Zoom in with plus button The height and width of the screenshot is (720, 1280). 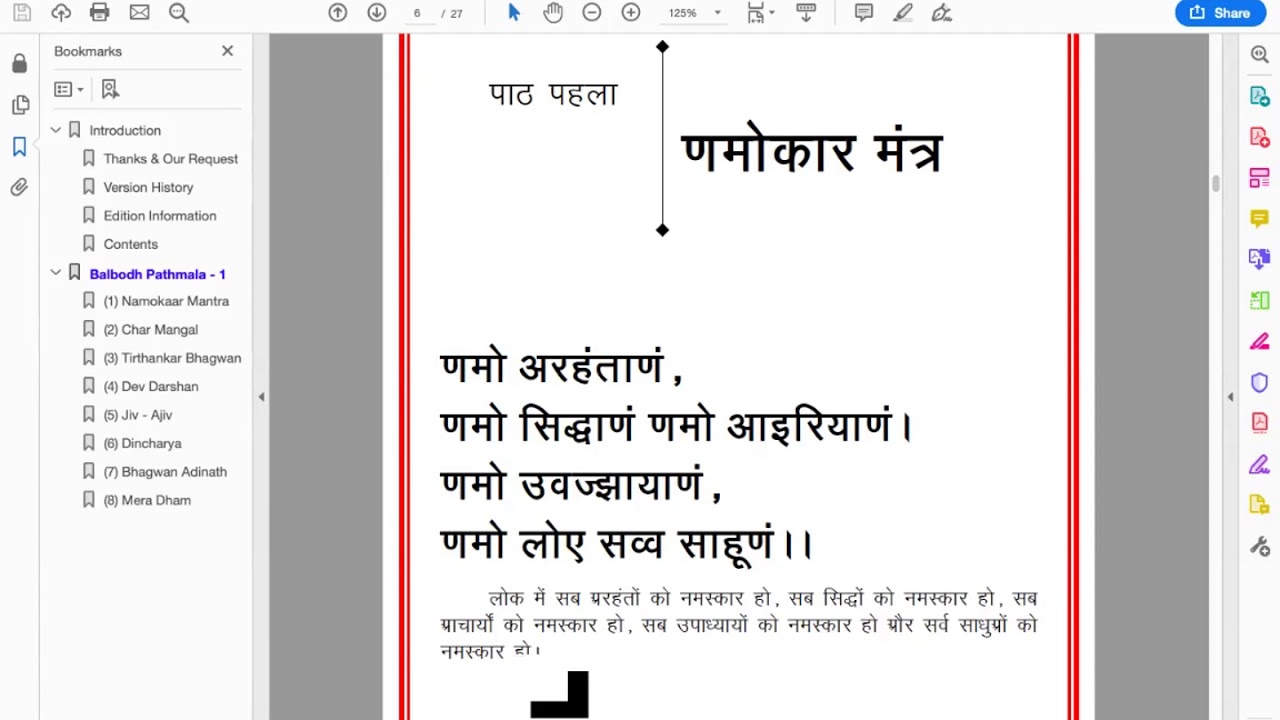pyautogui.click(x=631, y=13)
